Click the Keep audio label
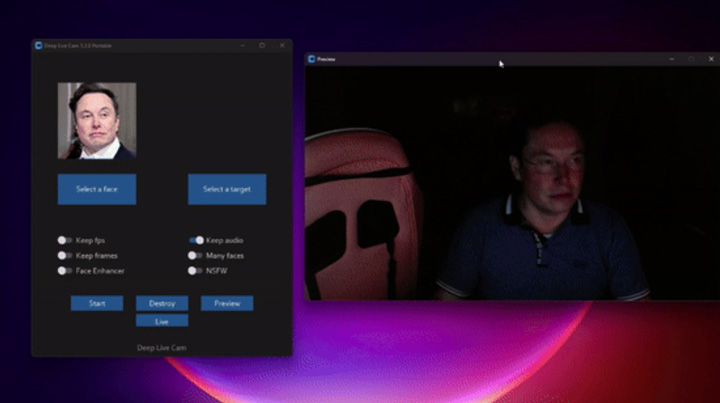Image resolution: width=720 pixels, height=403 pixels. pyautogui.click(x=225, y=240)
